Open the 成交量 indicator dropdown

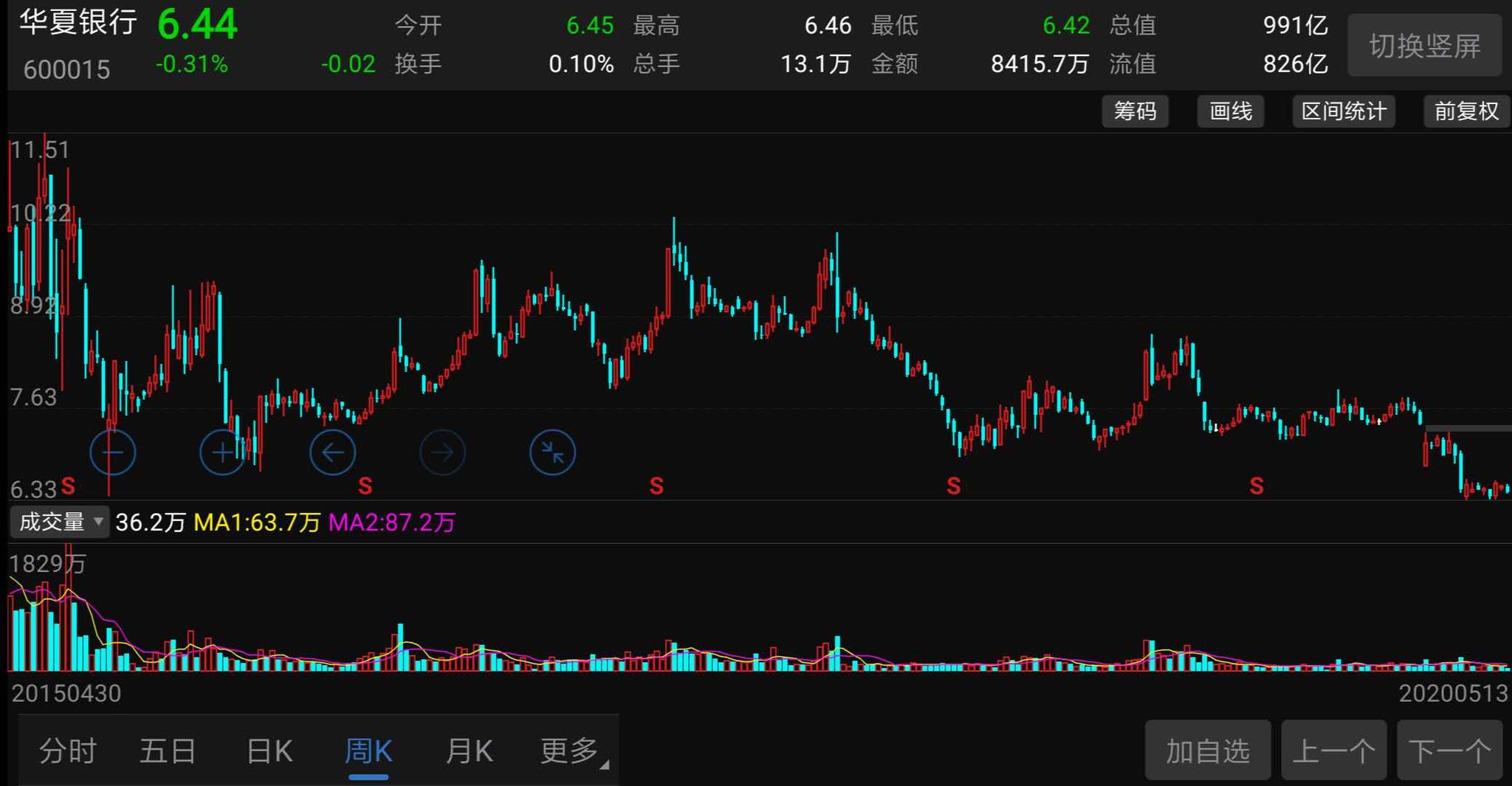[x=60, y=522]
